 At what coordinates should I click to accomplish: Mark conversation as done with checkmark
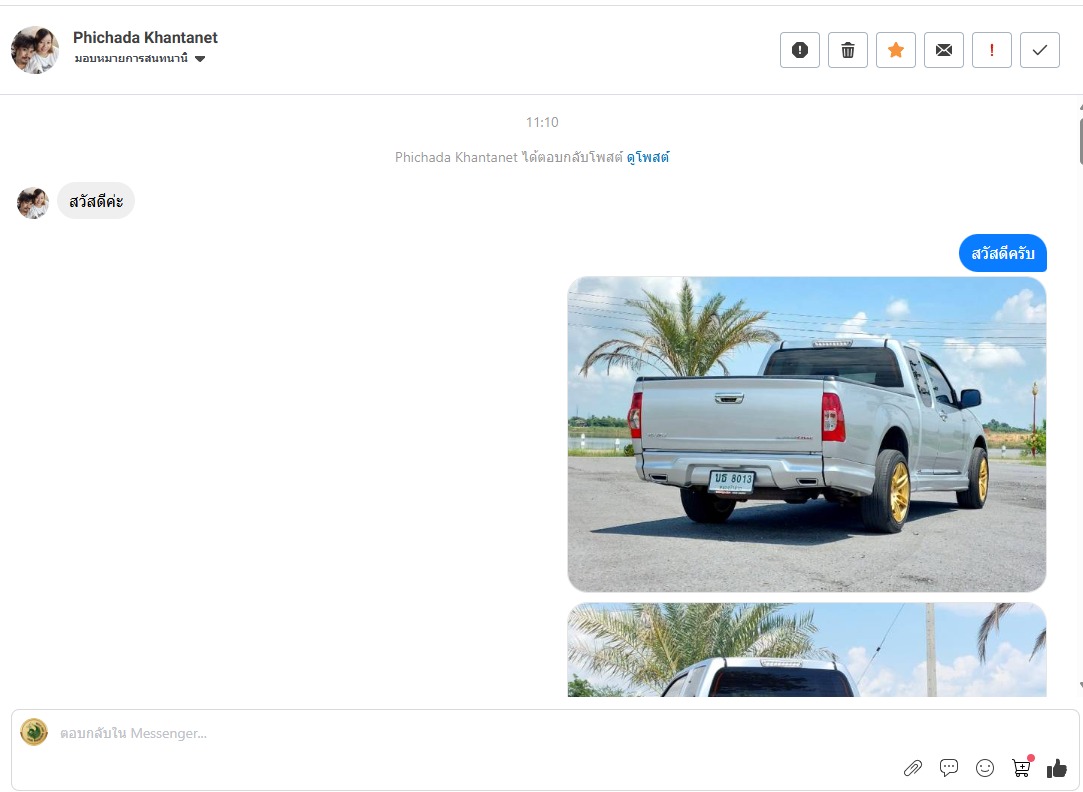coord(1039,50)
